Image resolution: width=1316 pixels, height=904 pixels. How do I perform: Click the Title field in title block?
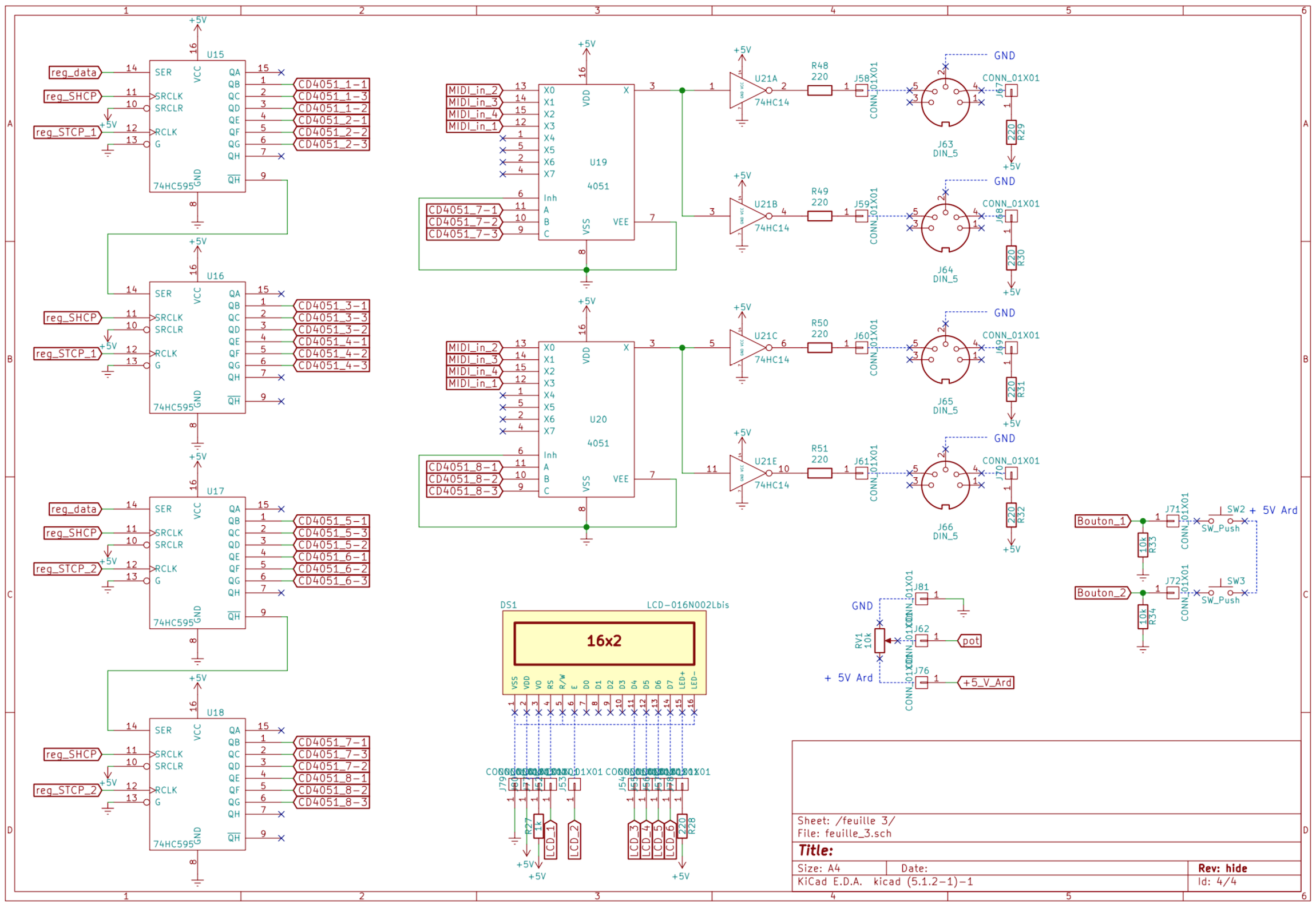coord(816,850)
